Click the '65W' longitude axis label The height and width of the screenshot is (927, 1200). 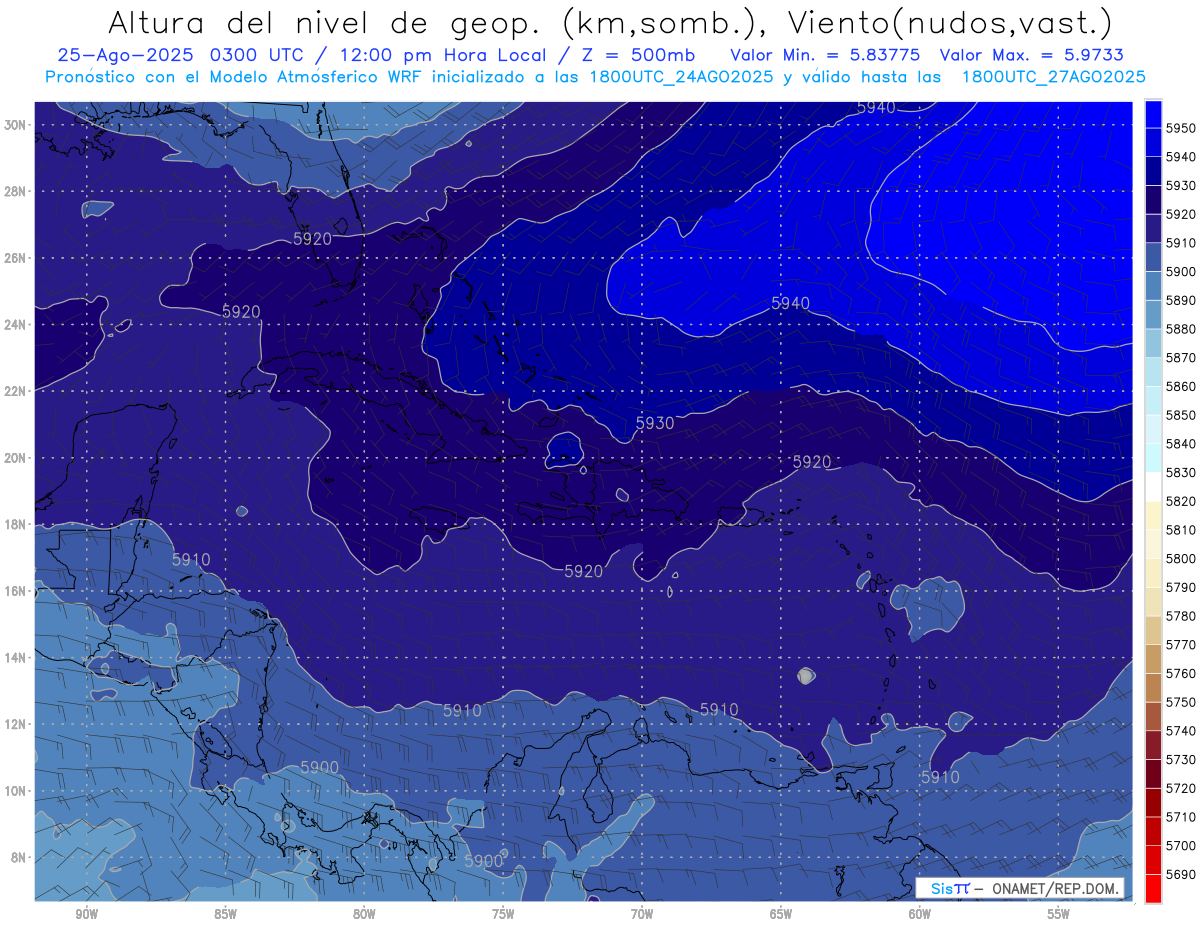click(781, 914)
